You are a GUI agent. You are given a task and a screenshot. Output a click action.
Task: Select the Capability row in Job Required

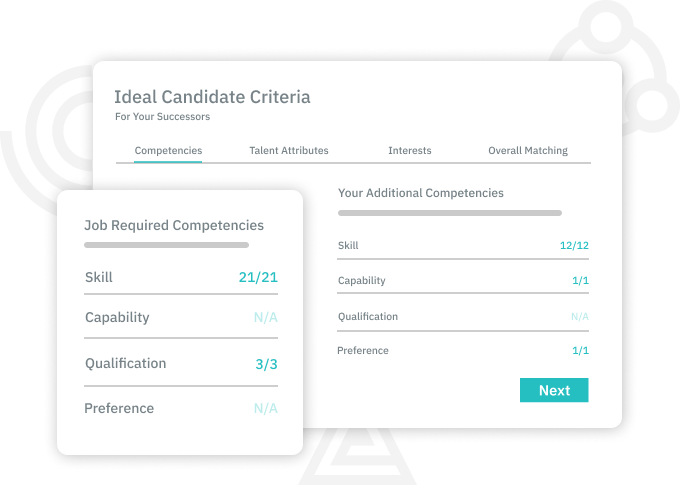click(x=181, y=317)
